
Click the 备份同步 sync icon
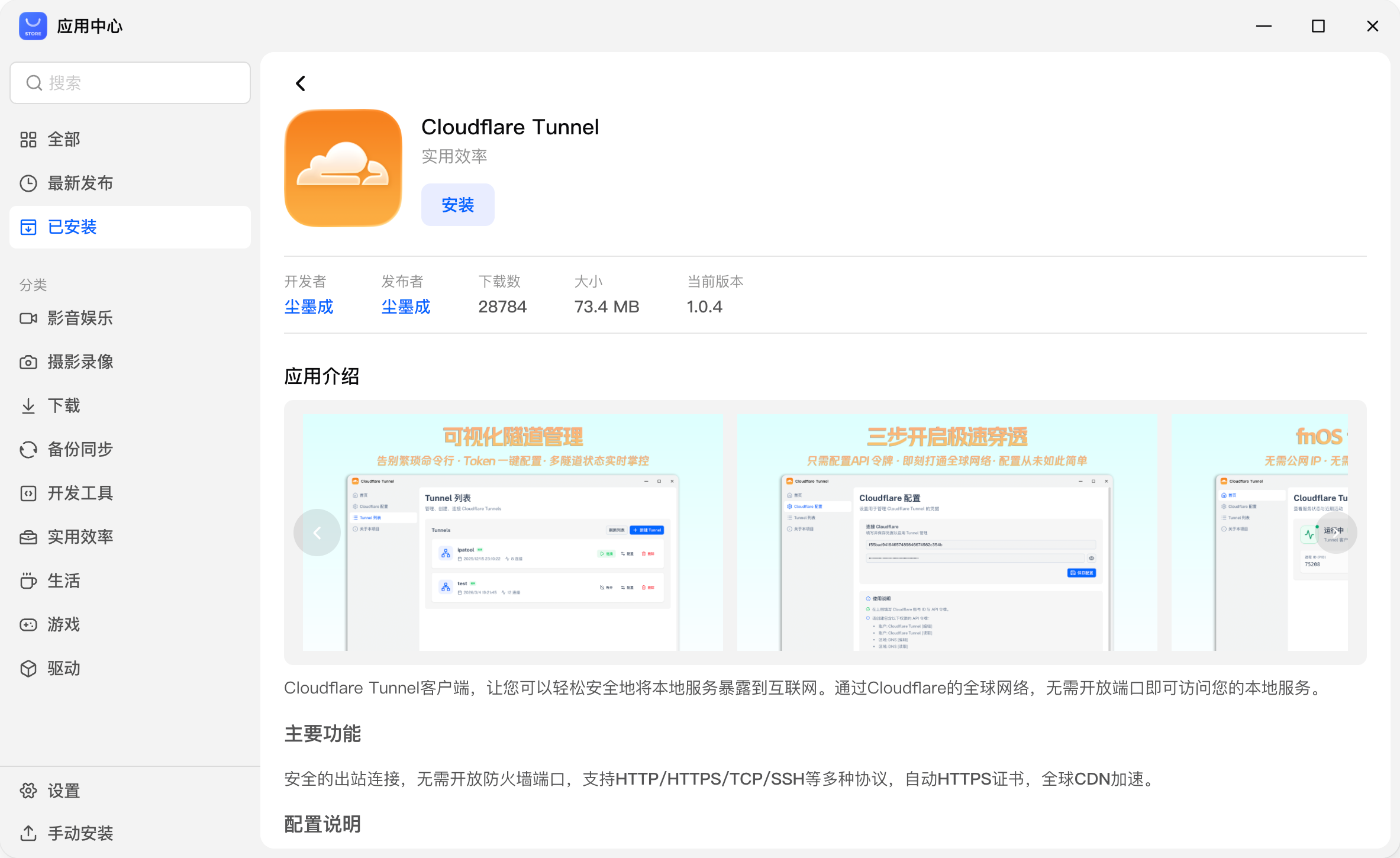tap(28, 450)
